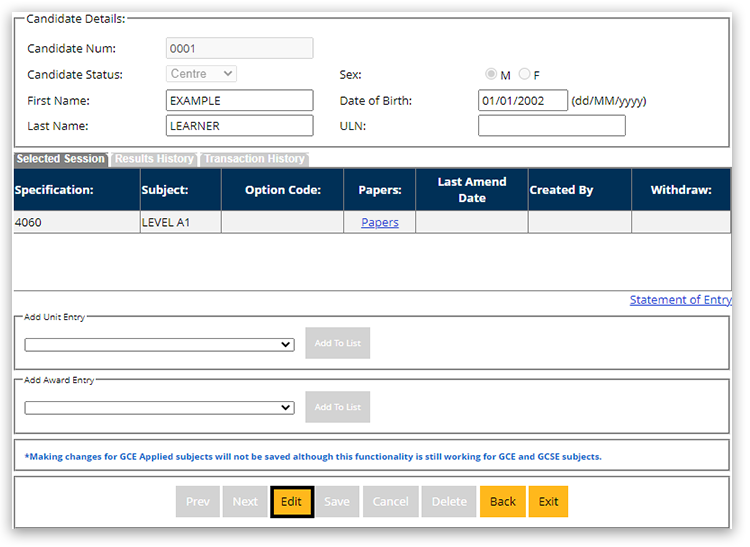Click Add To List for Award Entry
750x547 pixels.
[x=338, y=407]
